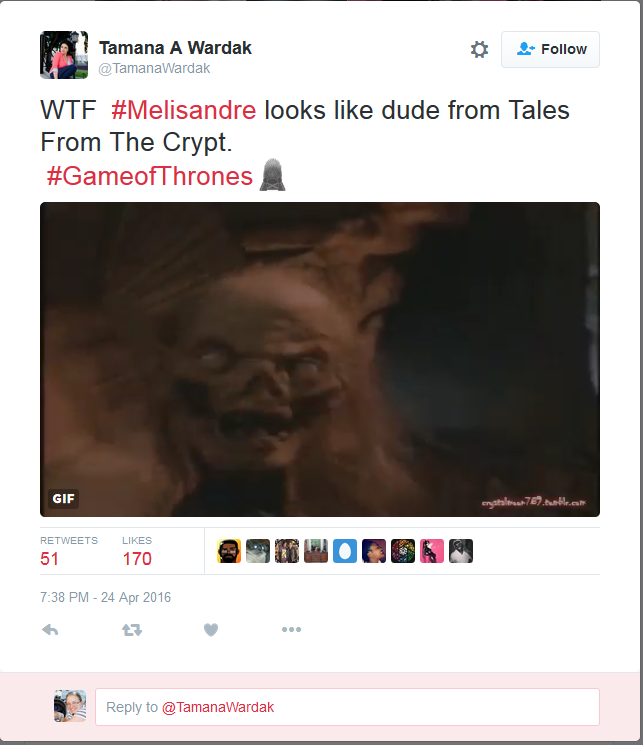Open the gear settings menu

point(479,49)
